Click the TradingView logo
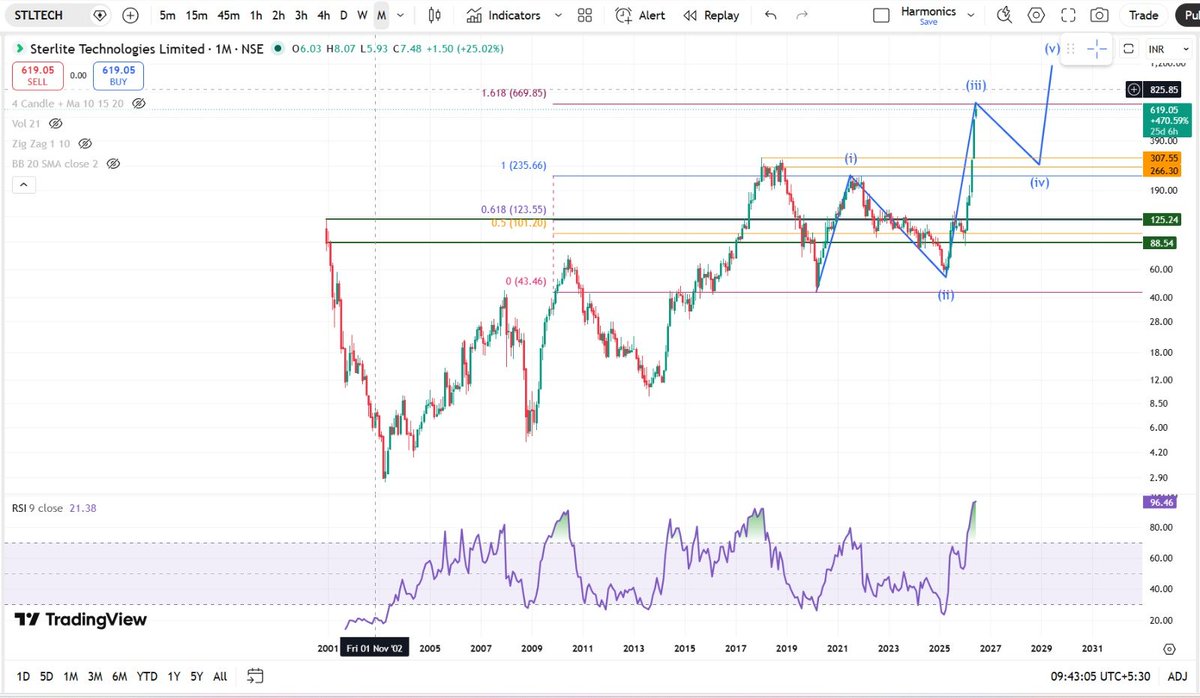1200x698 pixels. (x=81, y=620)
